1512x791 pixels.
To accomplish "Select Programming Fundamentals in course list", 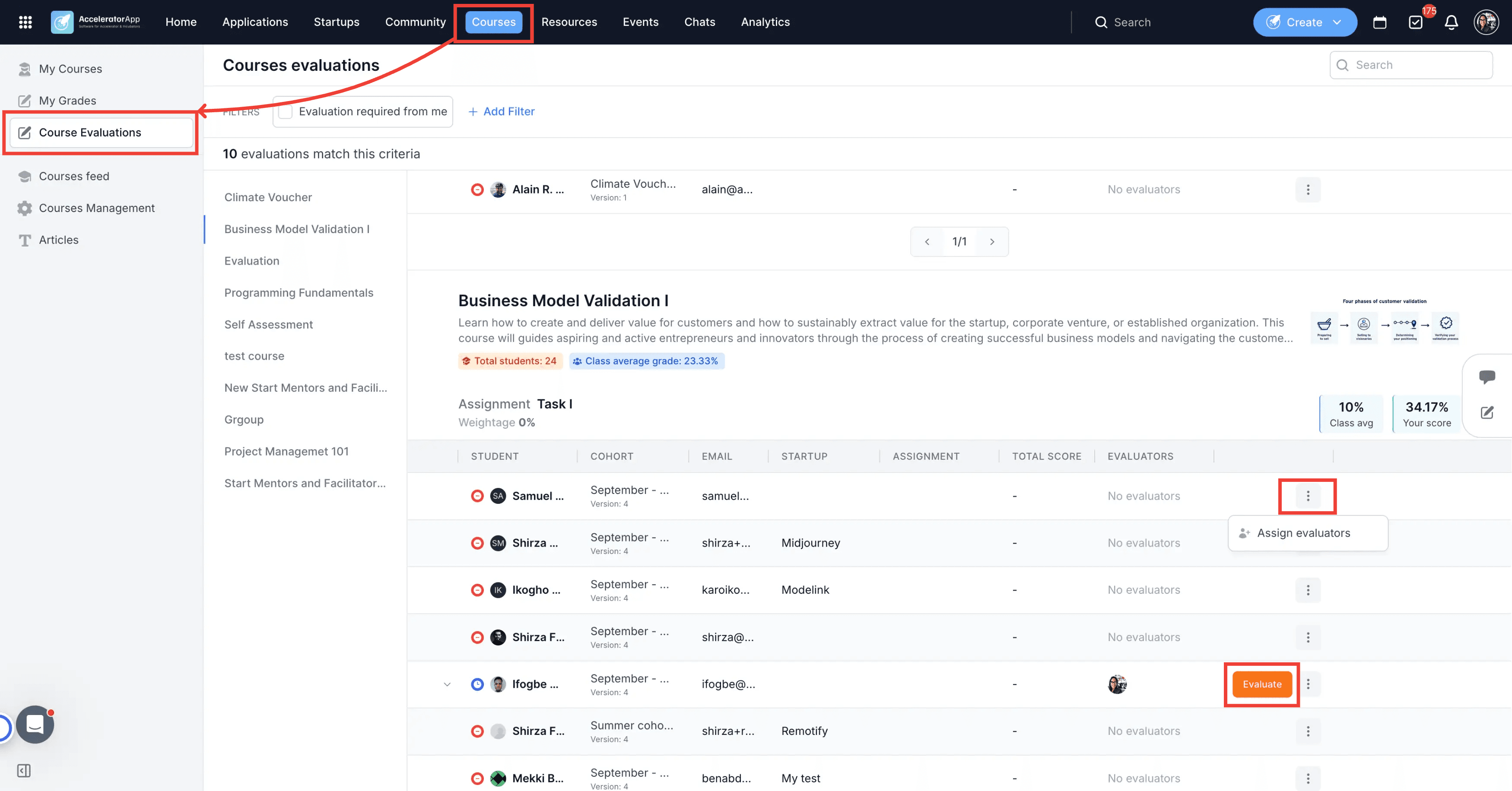I will (x=299, y=292).
